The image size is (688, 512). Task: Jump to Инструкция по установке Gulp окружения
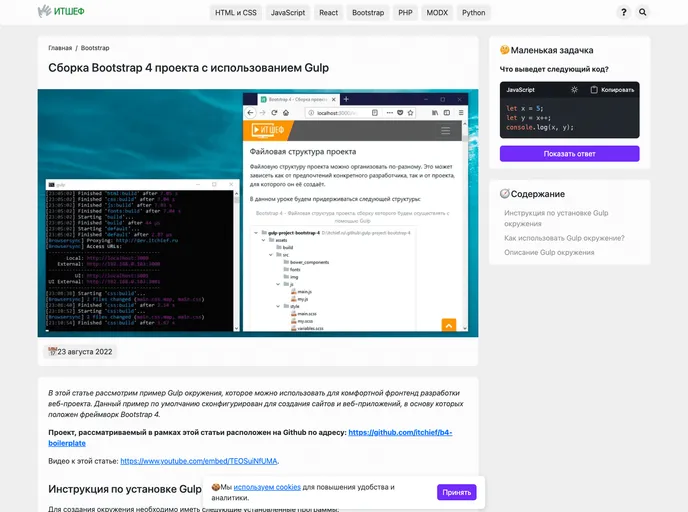tap(556, 218)
